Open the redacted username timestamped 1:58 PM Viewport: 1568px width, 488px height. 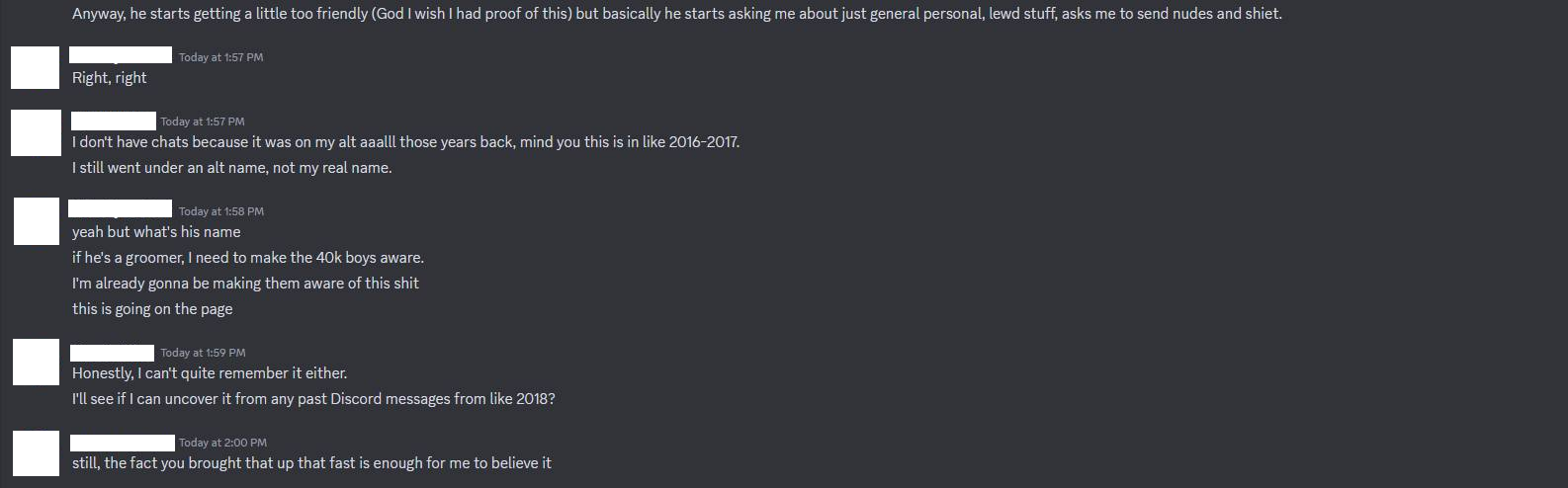[x=120, y=208]
